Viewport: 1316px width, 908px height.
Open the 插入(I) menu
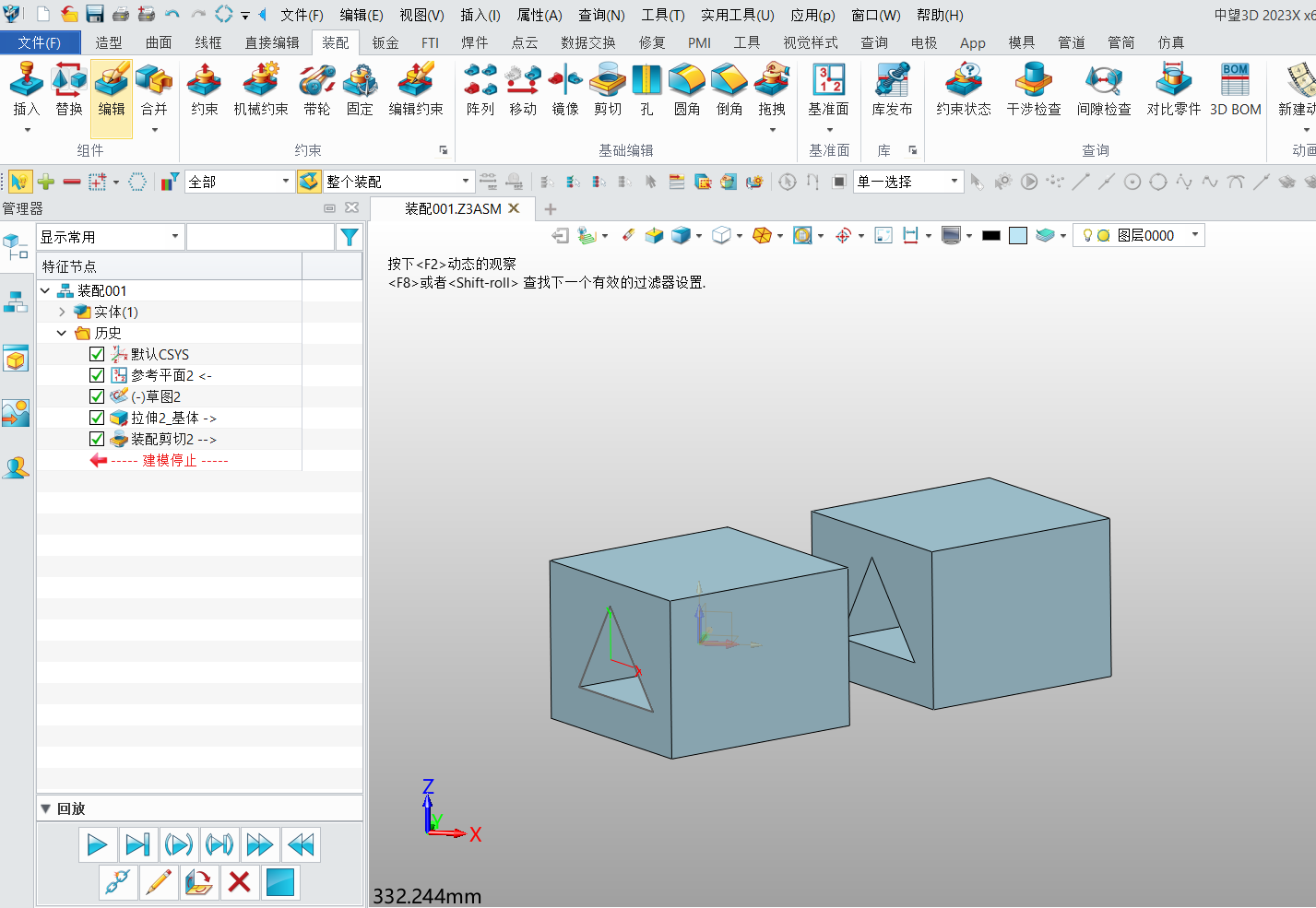coord(480,15)
